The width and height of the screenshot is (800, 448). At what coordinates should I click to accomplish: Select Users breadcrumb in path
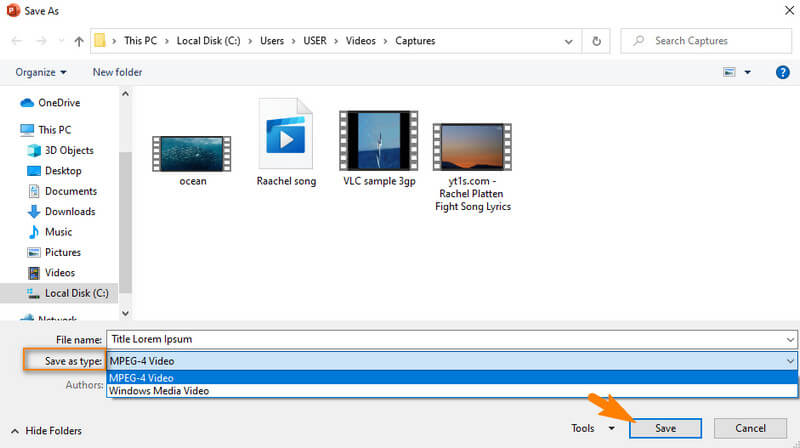pyautogui.click(x=272, y=41)
